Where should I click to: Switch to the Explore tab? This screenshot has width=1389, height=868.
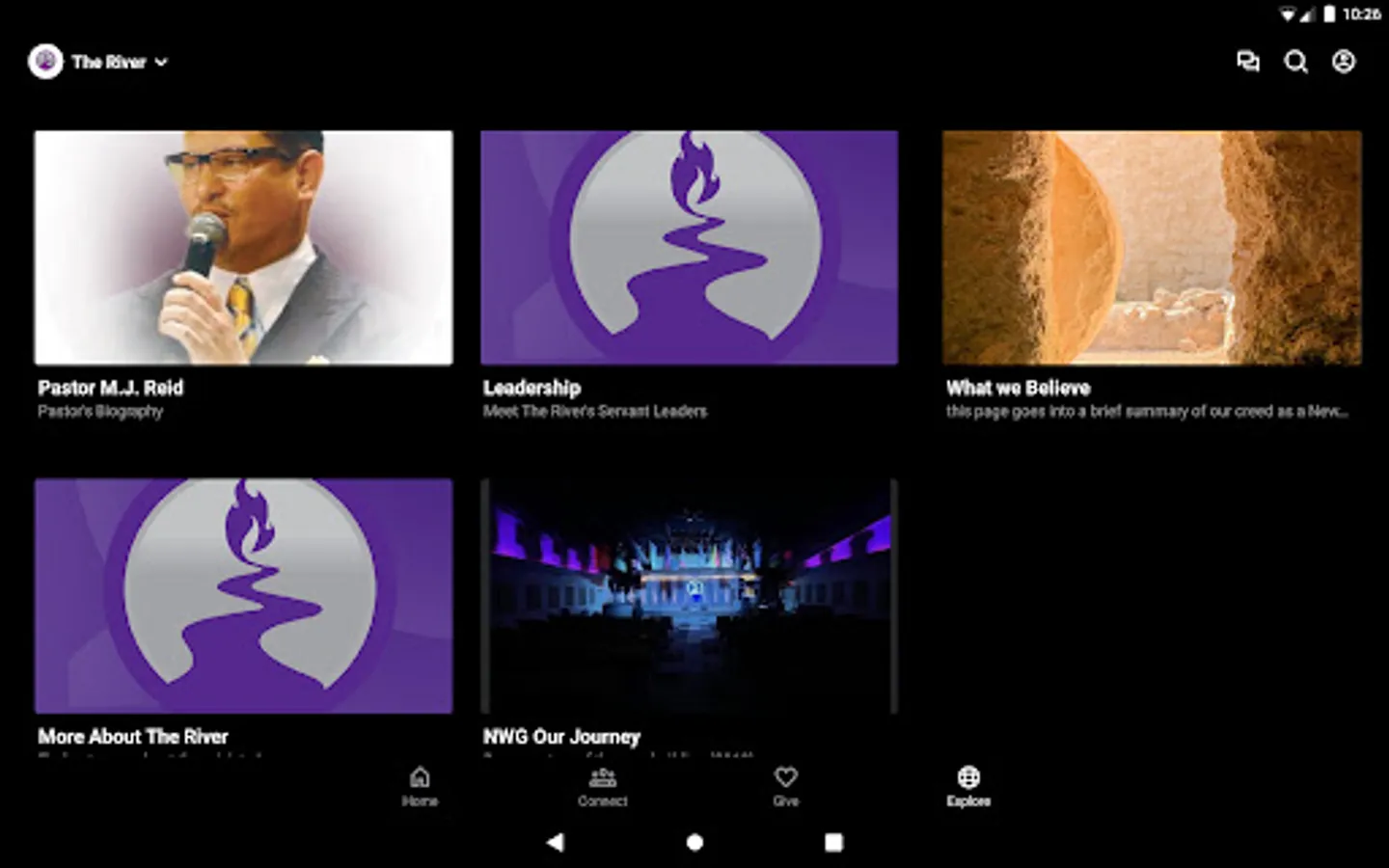coord(968,787)
